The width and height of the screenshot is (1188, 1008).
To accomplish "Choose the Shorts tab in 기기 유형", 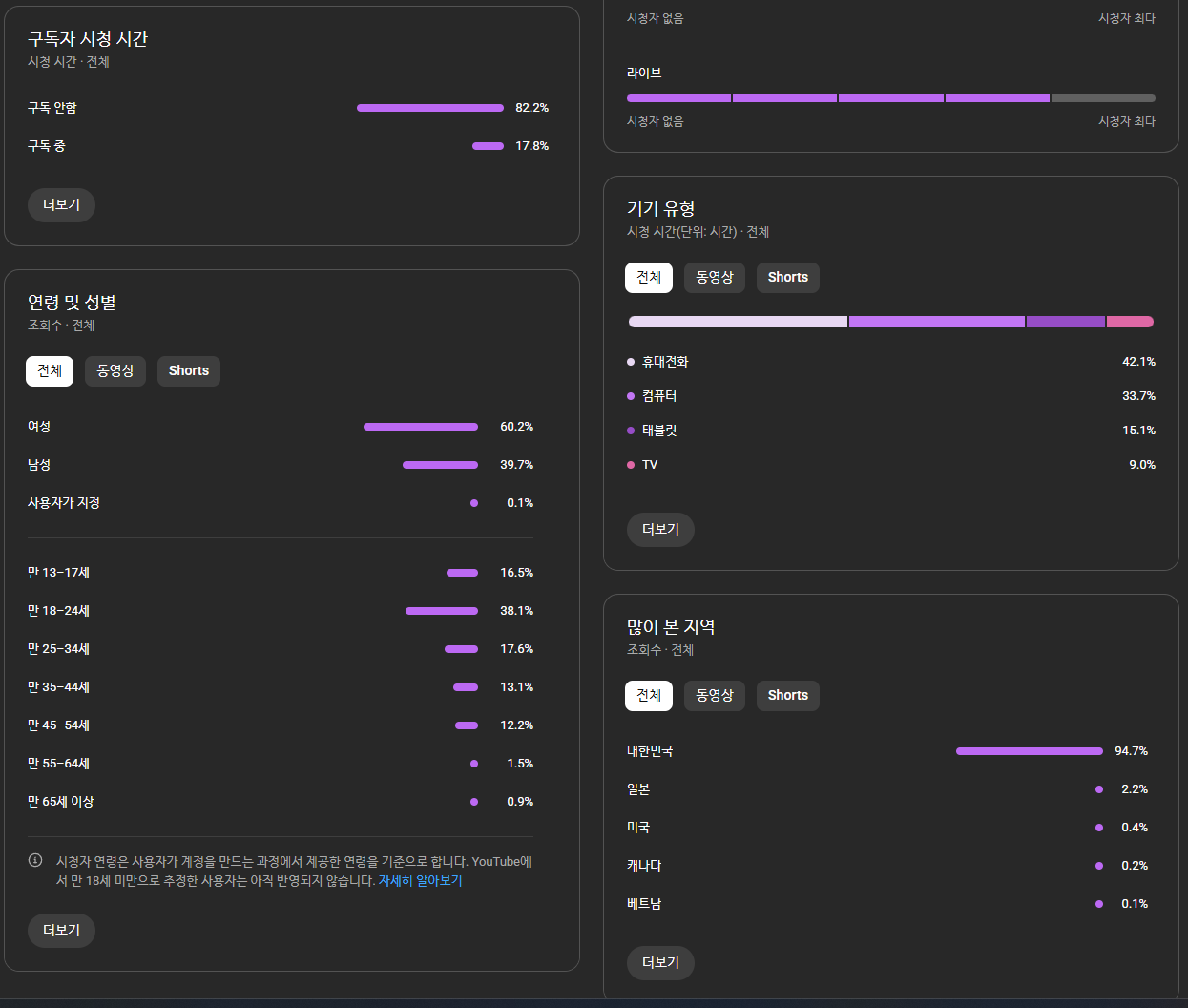I will pyautogui.click(x=788, y=278).
